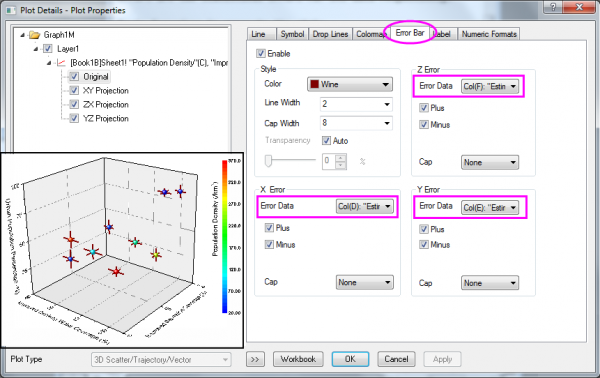
Task: Uncheck the Enable error bar checkbox
Action: point(261,54)
